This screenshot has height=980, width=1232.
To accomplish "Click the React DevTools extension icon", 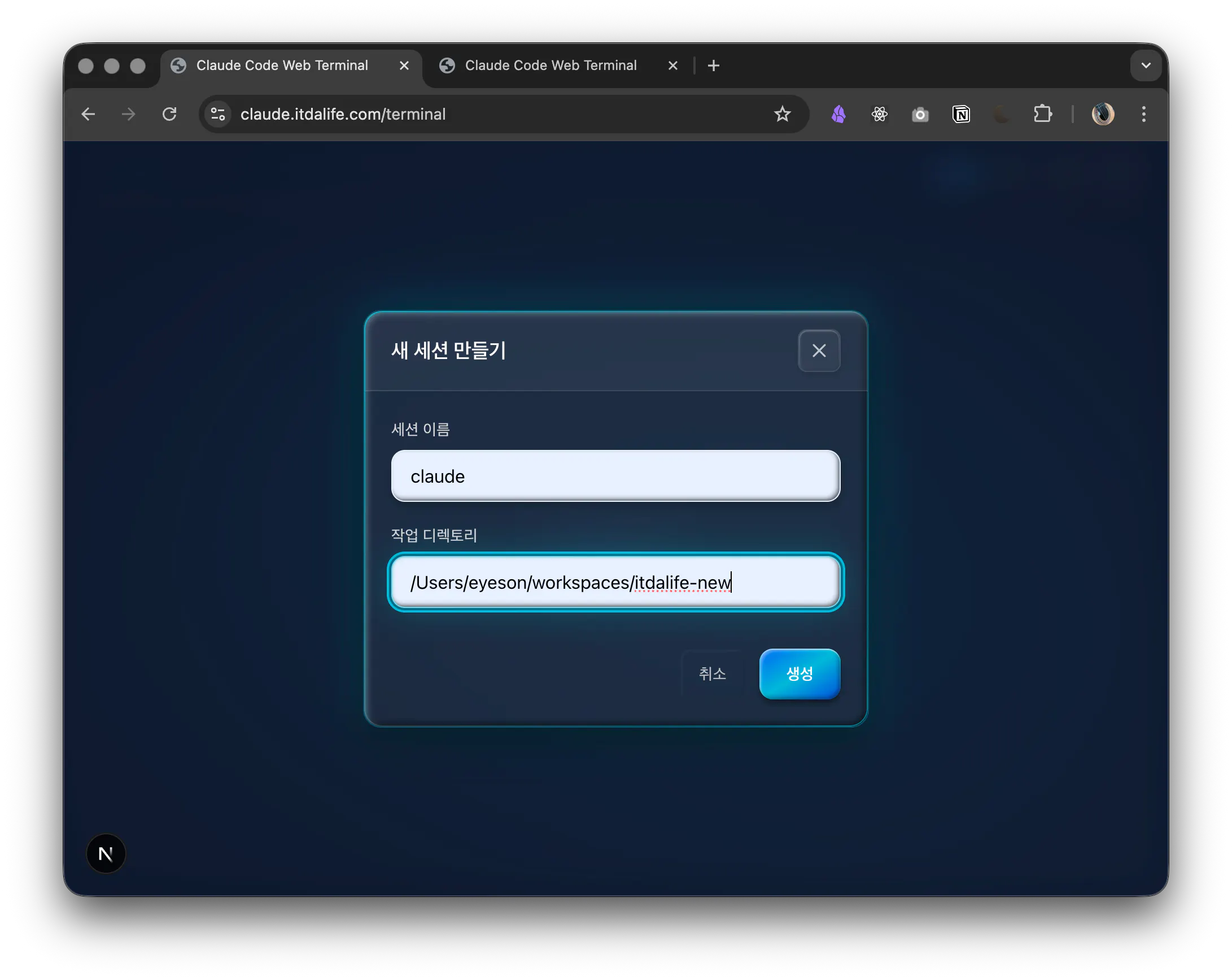I will click(x=880, y=114).
